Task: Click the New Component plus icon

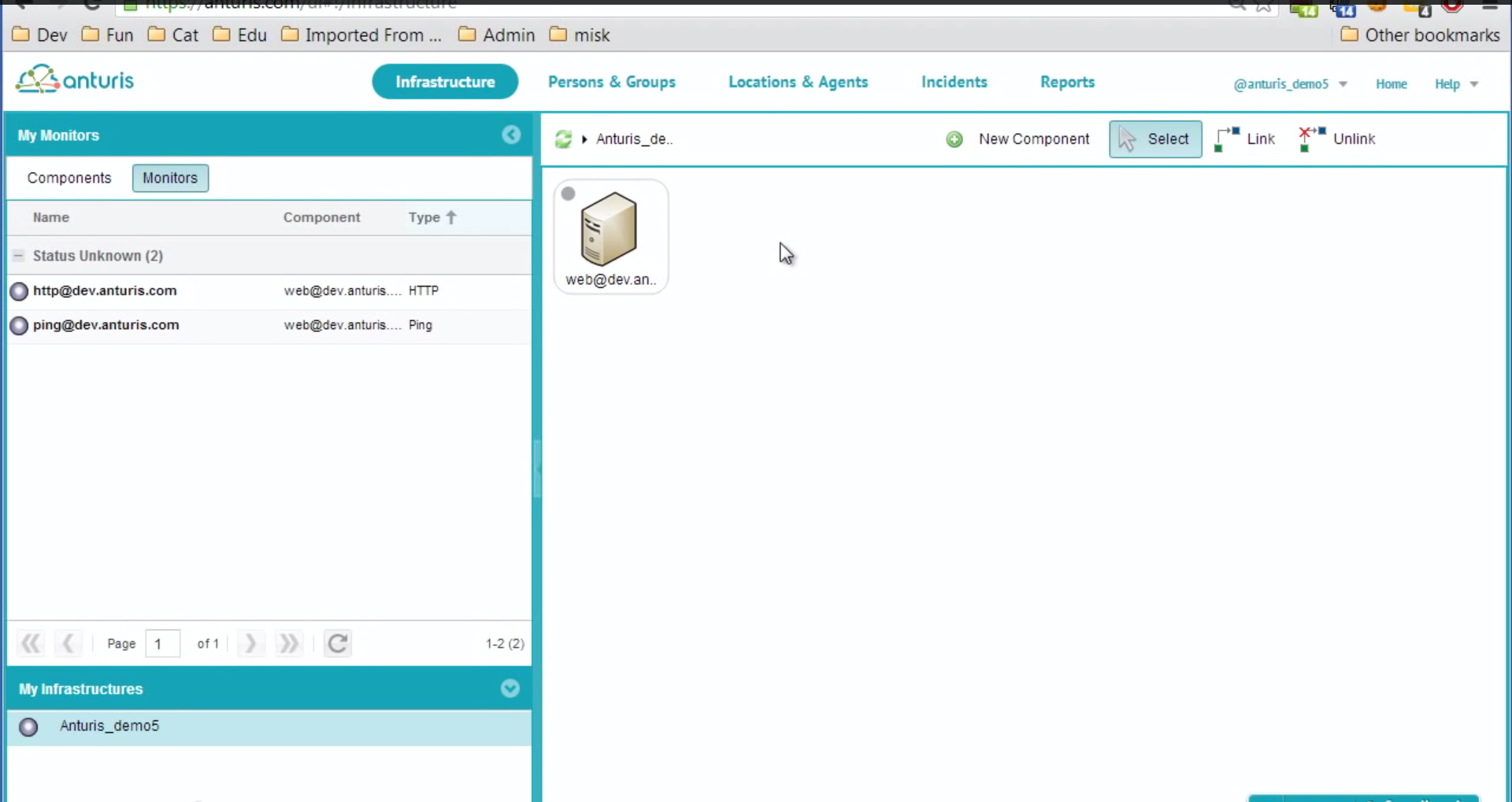Action: pyautogui.click(x=954, y=139)
